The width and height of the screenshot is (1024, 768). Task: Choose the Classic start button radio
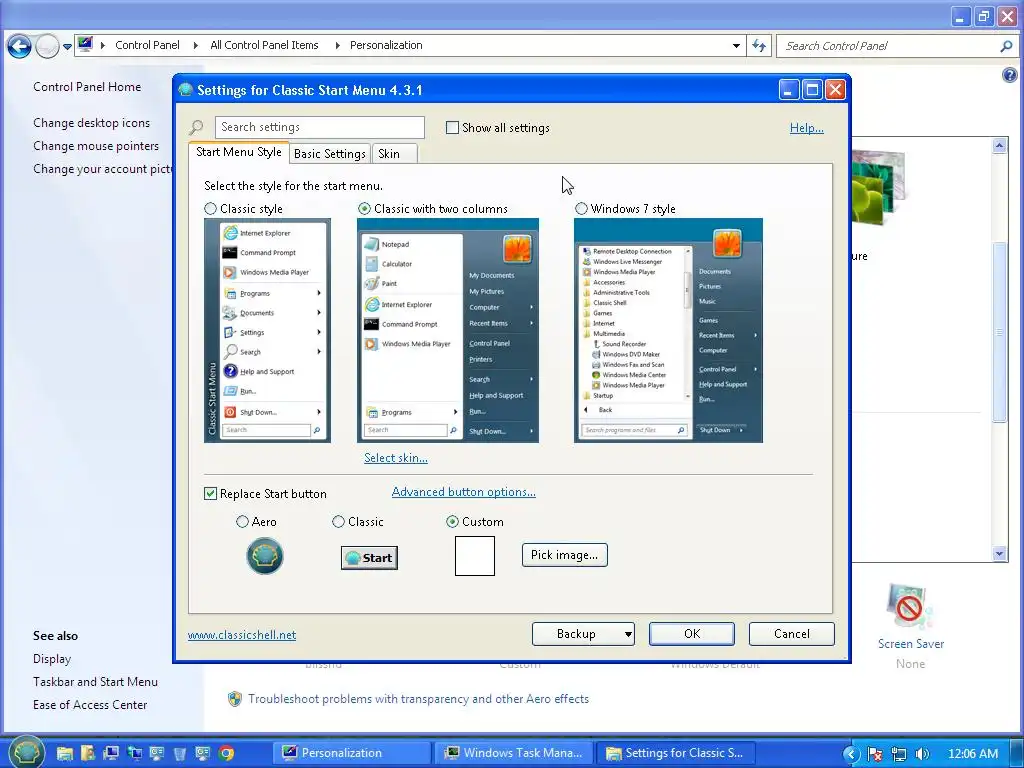(x=338, y=522)
